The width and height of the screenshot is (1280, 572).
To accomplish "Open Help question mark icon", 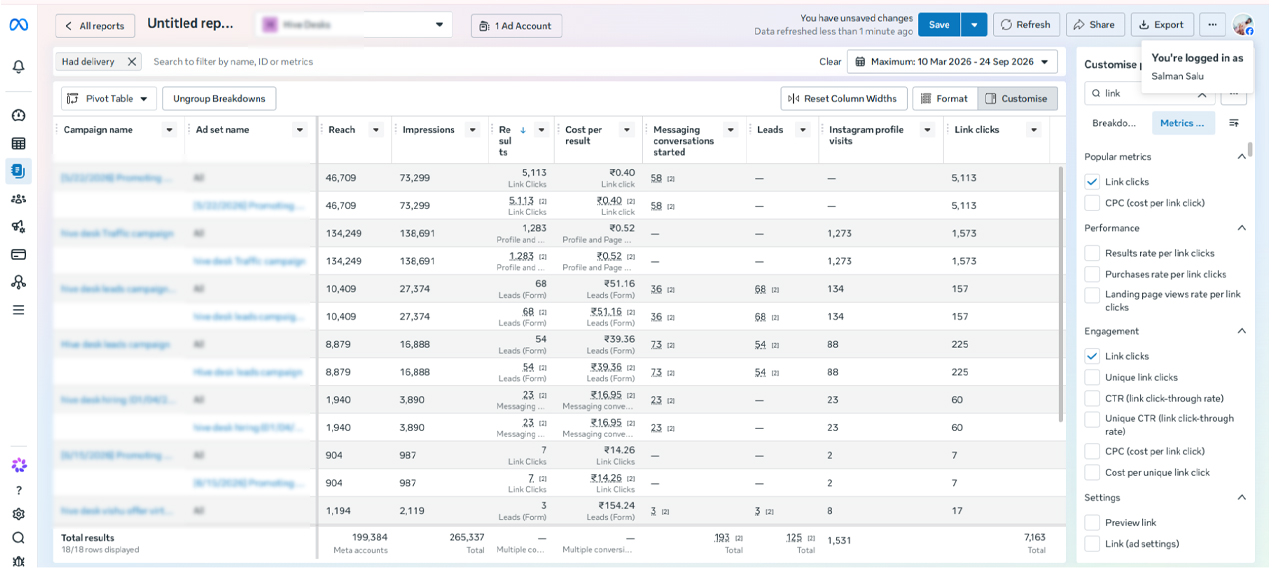I will [x=18, y=490].
